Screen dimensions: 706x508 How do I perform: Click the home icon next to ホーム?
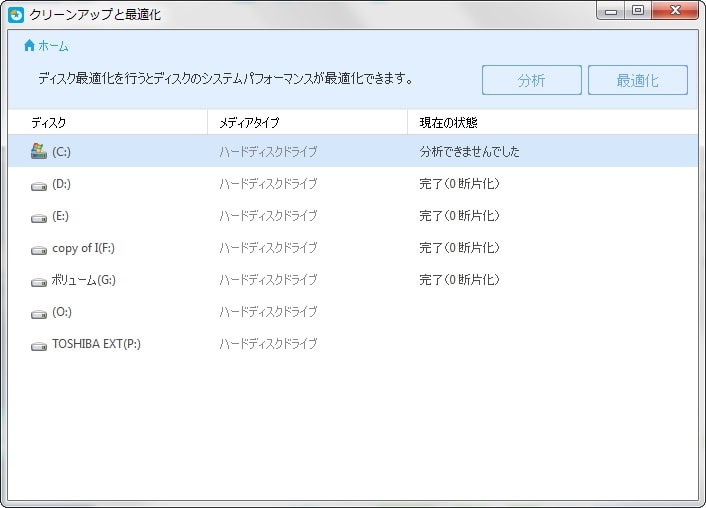click(x=29, y=46)
